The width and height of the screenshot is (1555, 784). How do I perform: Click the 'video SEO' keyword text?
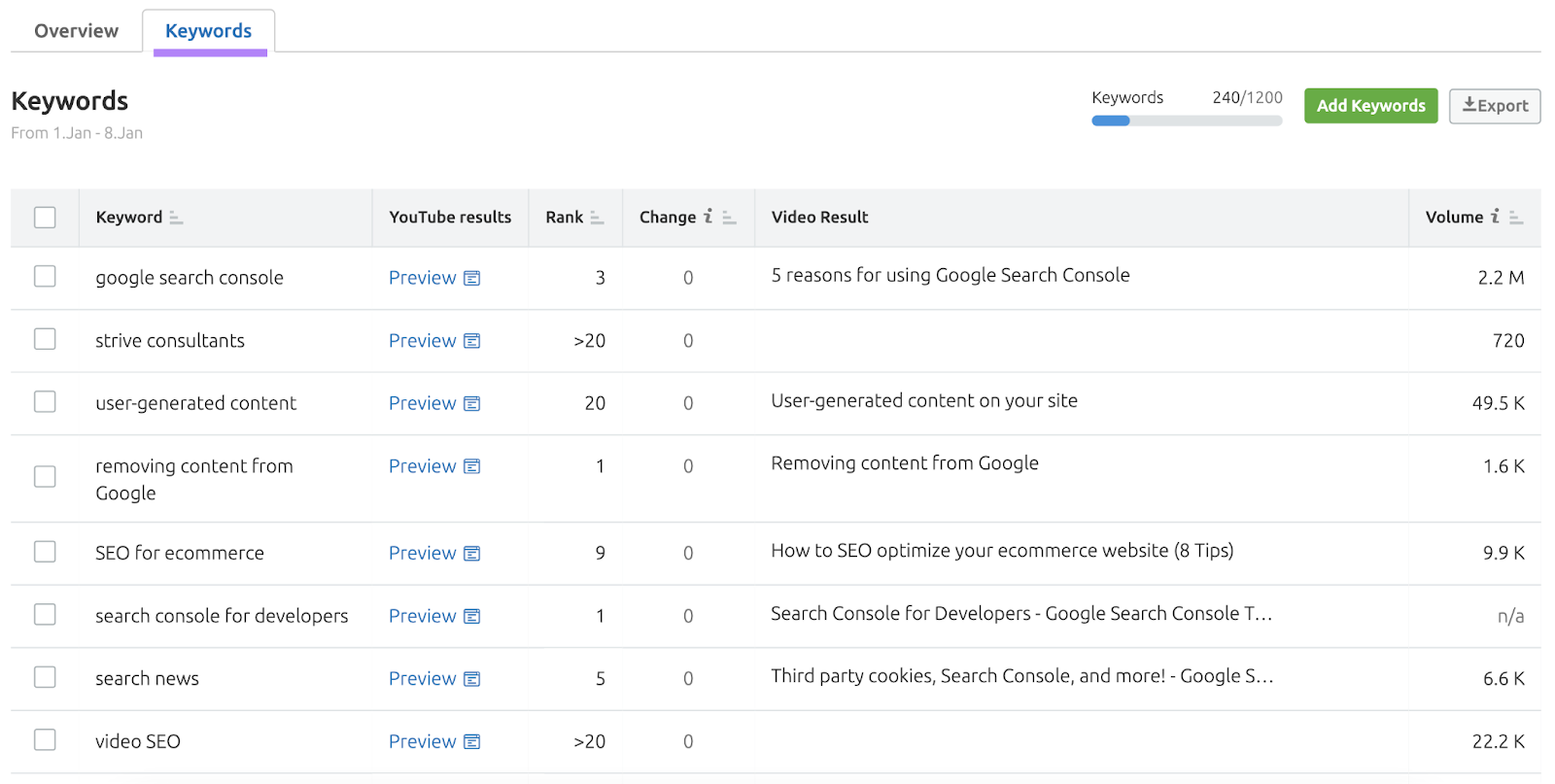click(138, 741)
